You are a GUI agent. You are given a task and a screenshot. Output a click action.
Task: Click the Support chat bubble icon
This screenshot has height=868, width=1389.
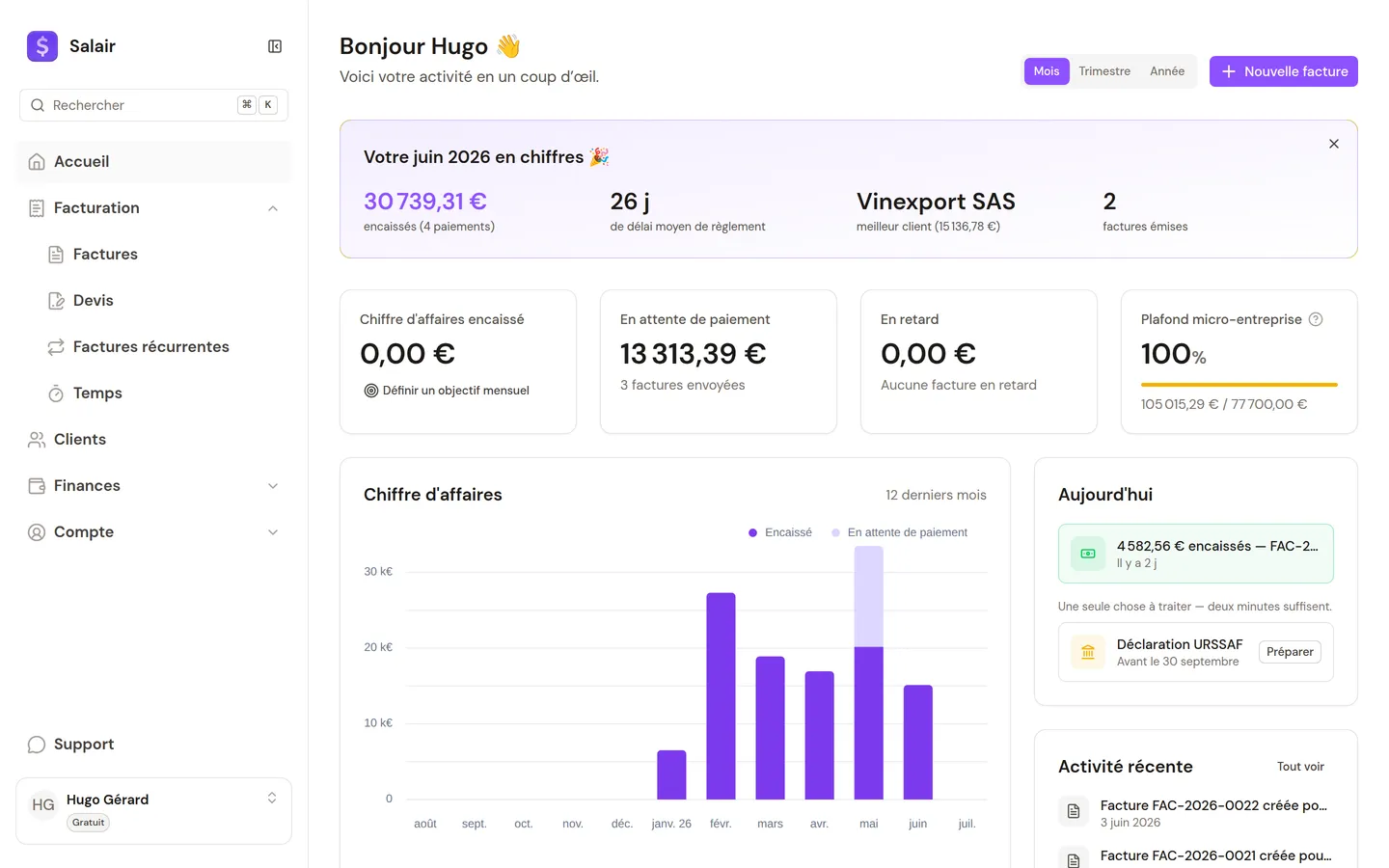(37, 745)
